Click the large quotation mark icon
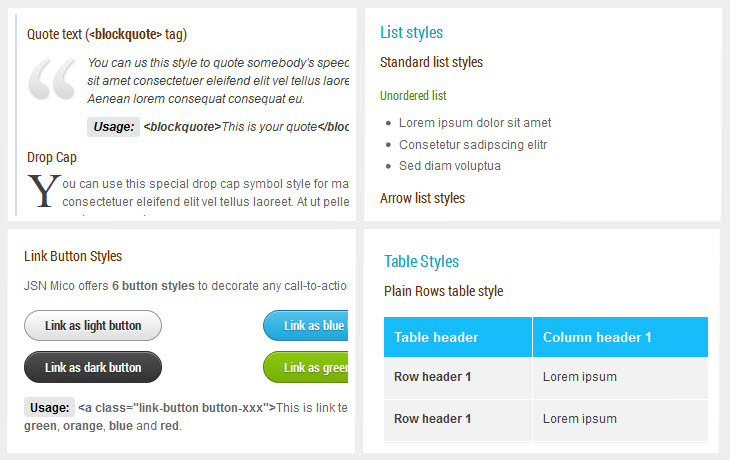This screenshot has width=730, height=460. click(52, 81)
